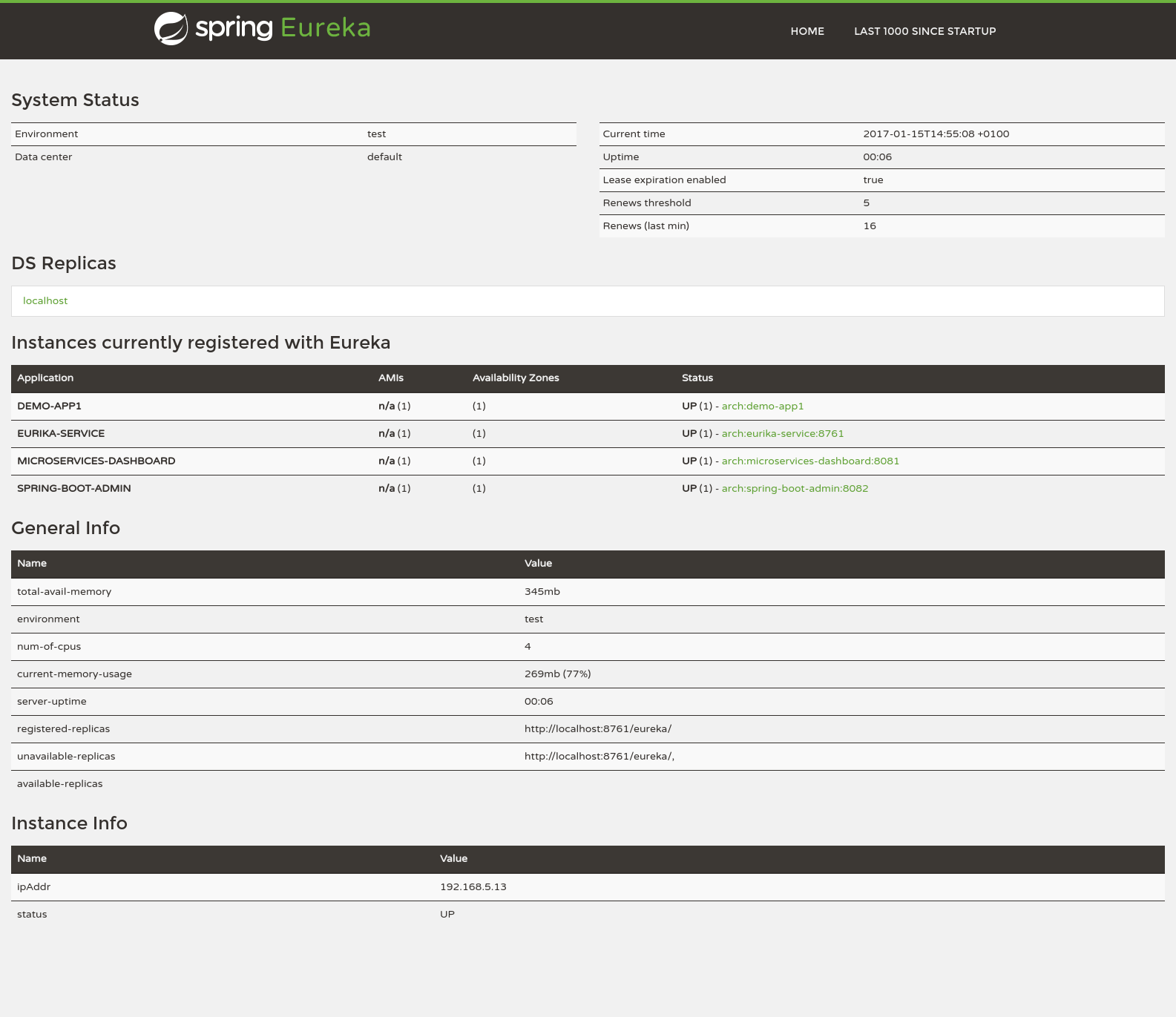
Task: Click the registered-replicas row name
Action: click(x=64, y=728)
